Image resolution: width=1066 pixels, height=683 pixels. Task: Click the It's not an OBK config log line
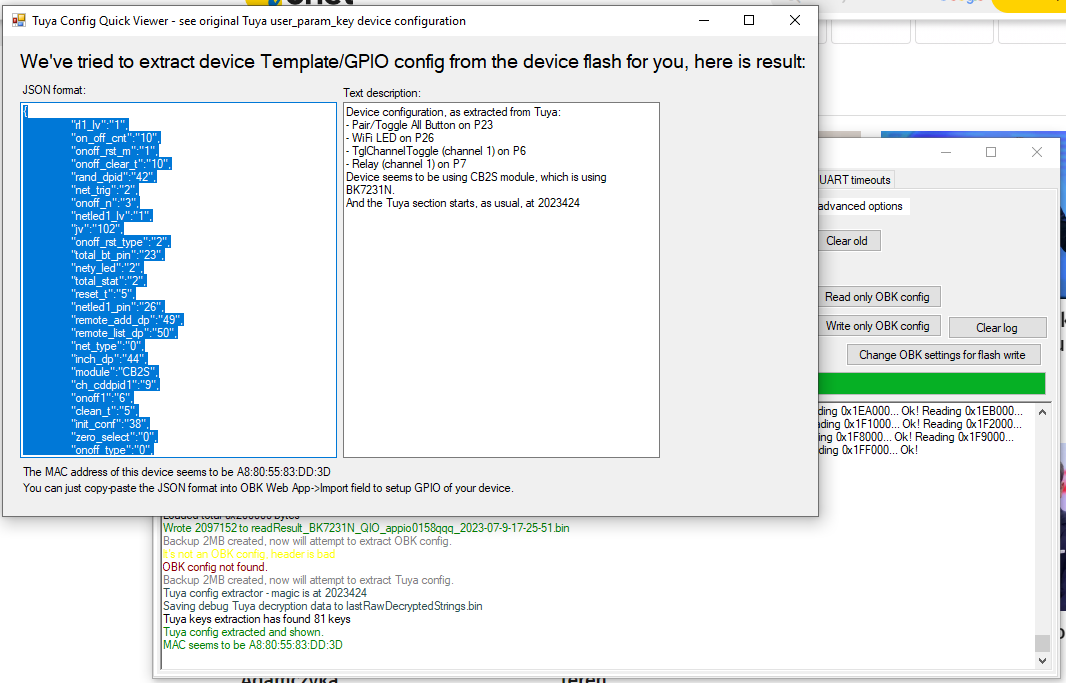click(x=249, y=554)
